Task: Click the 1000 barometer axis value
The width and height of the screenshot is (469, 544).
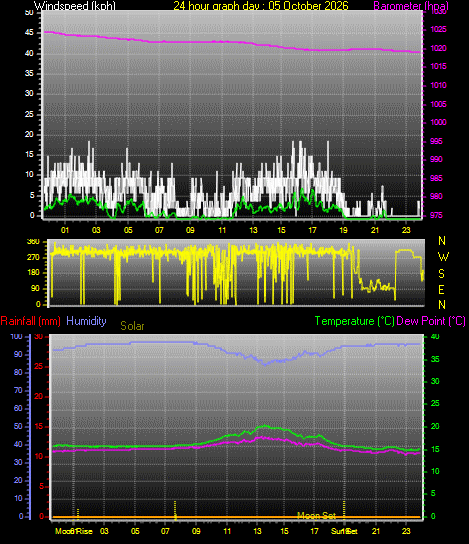Action: 438,122
